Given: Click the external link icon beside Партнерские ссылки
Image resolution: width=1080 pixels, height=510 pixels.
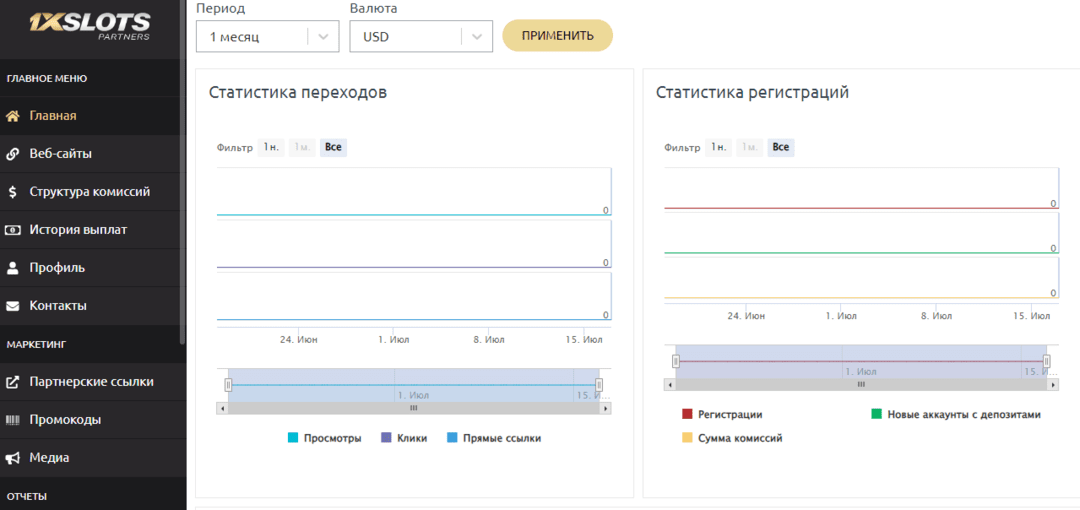Looking at the screenshot, I should point(12,382).
